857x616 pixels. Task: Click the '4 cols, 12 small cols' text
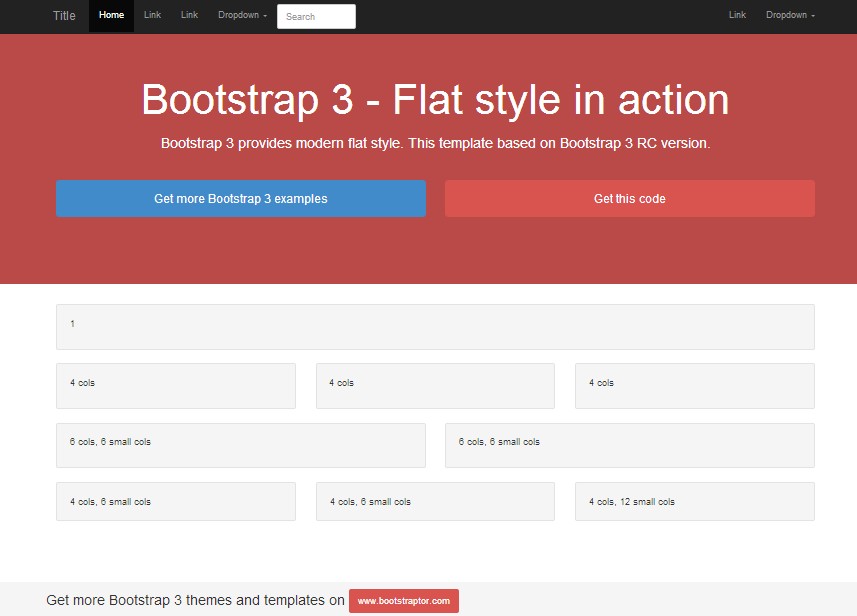[x=632, y=502]
